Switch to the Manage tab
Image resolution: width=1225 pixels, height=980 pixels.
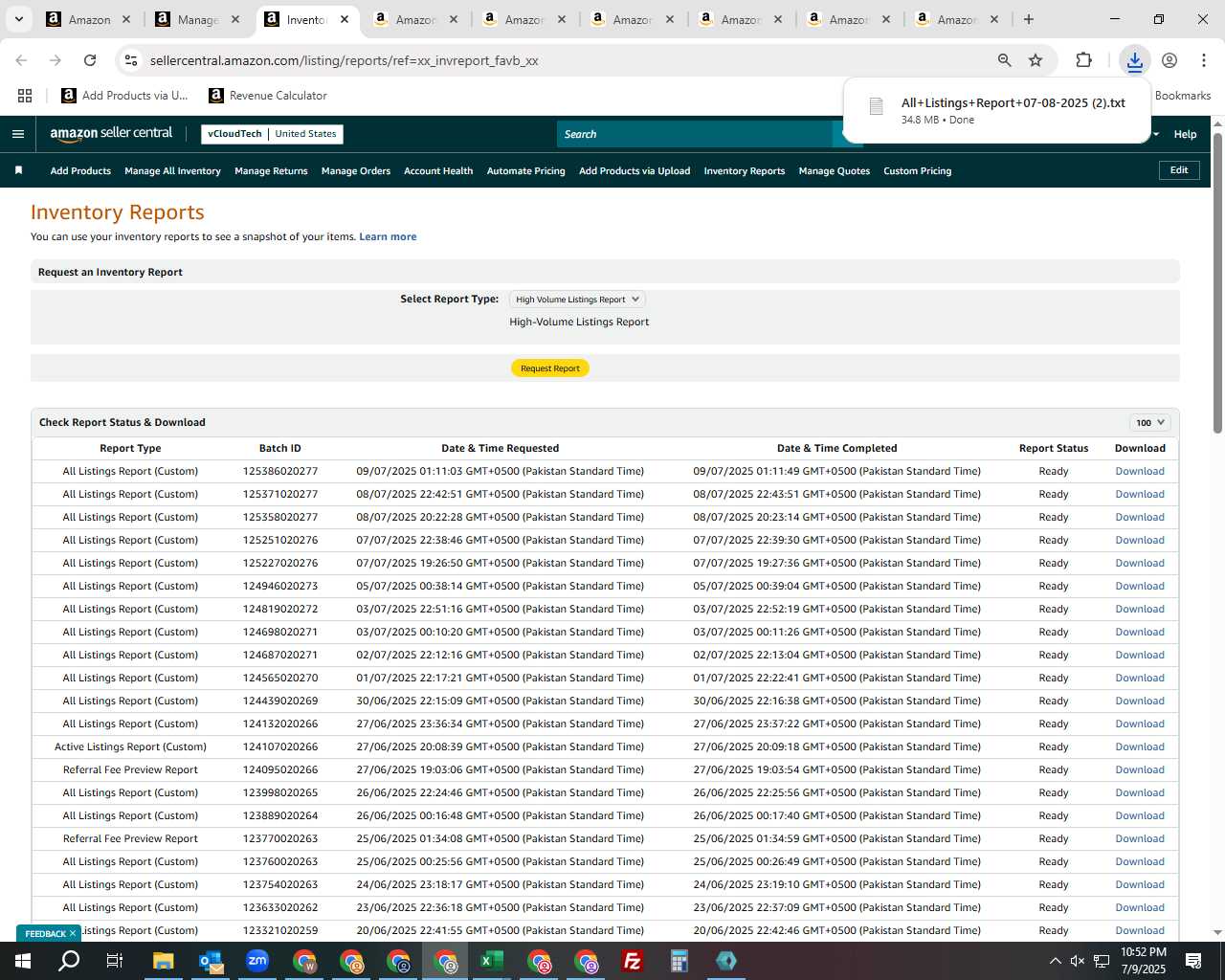[196, 19]
